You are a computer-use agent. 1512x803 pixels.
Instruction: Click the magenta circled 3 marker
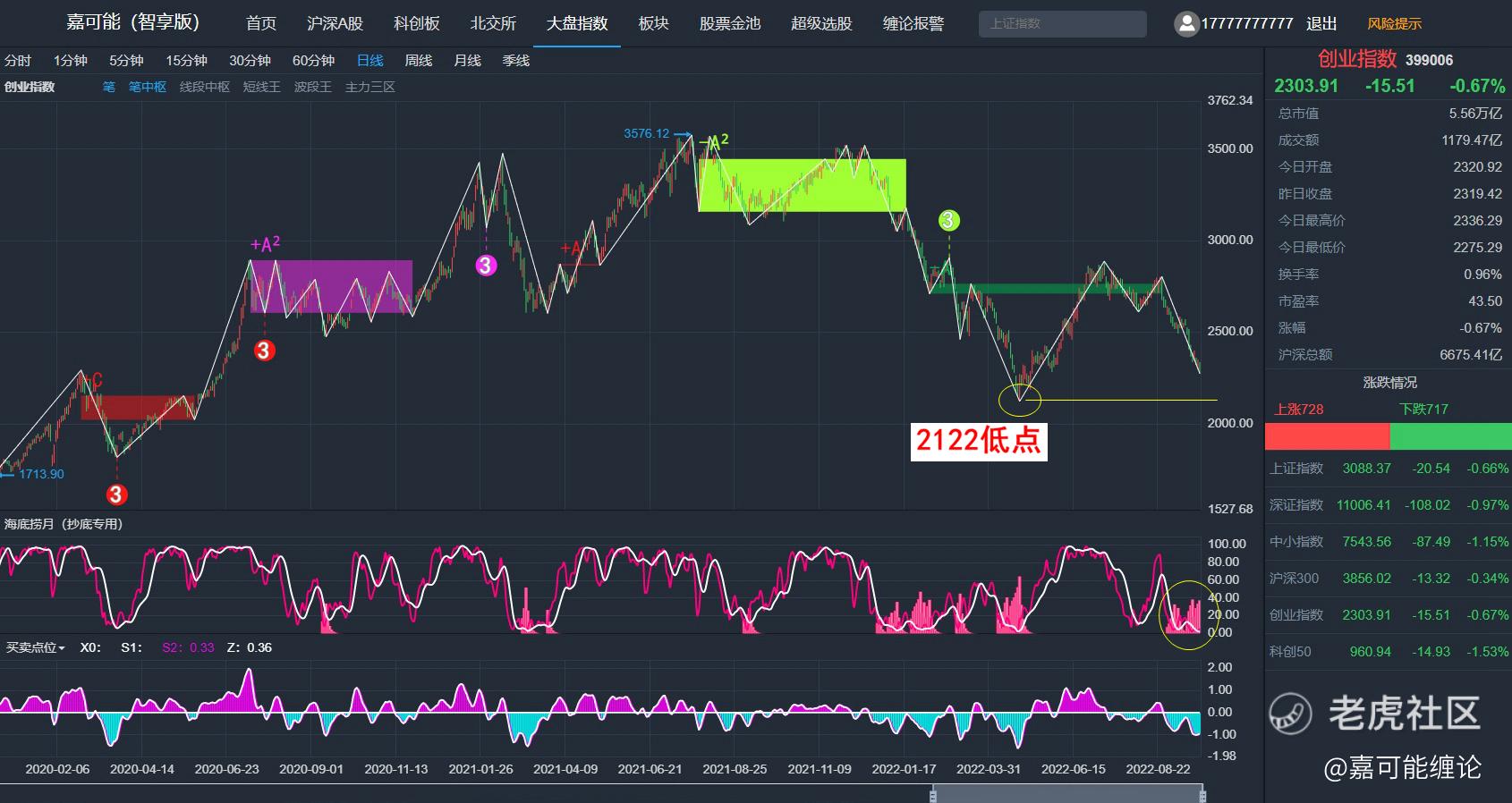coord(486,265)
